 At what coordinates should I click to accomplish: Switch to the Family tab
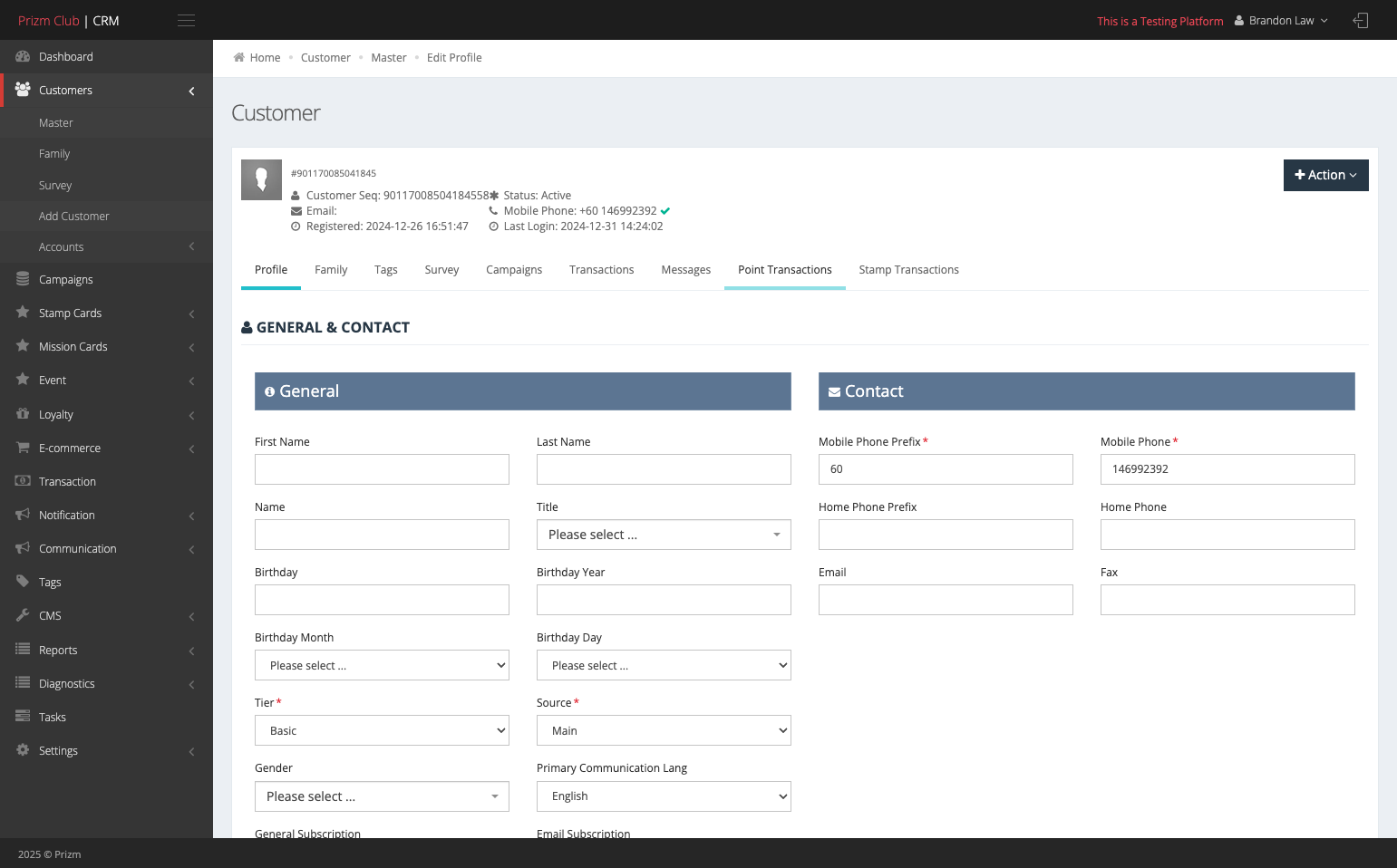(331, 270)
